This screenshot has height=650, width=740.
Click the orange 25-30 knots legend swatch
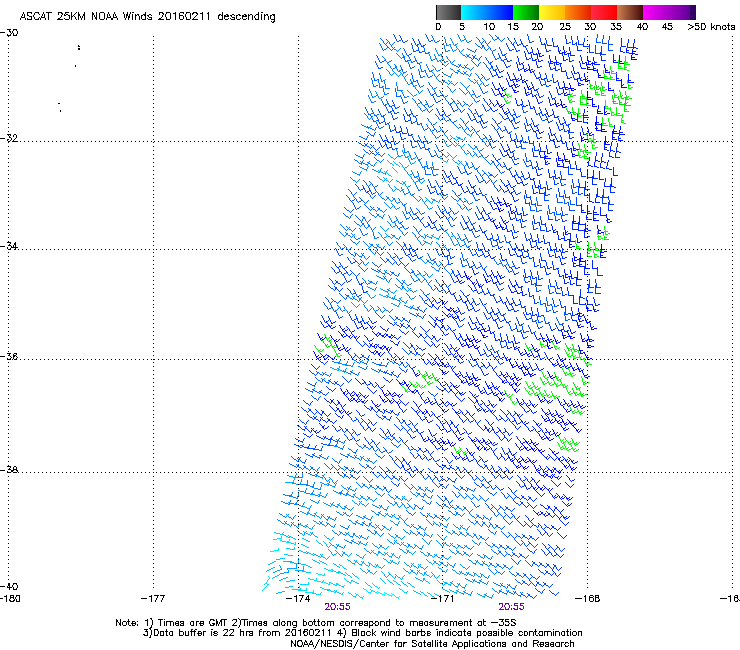click(578, 12)
